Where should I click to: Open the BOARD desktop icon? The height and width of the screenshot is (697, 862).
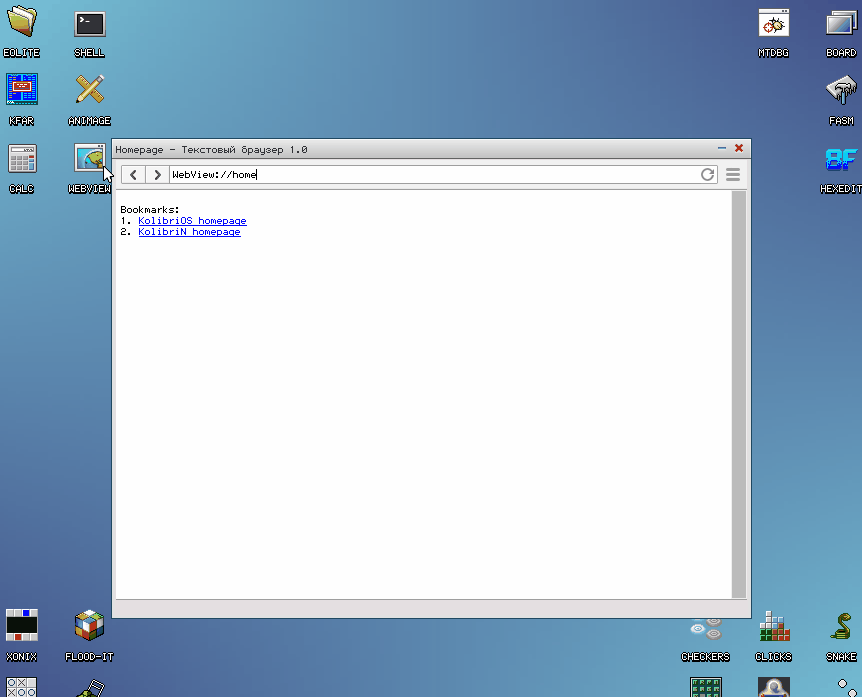[x=840, y=24]
